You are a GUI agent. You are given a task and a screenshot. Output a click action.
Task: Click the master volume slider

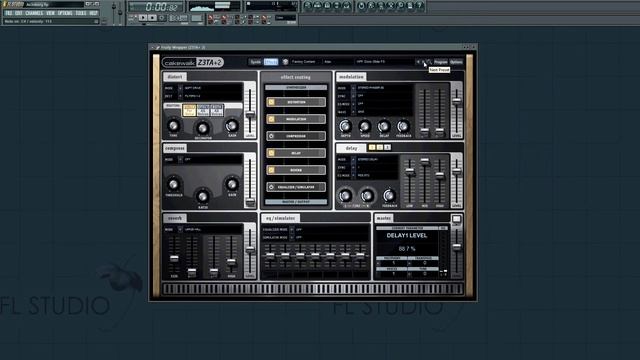457,246
